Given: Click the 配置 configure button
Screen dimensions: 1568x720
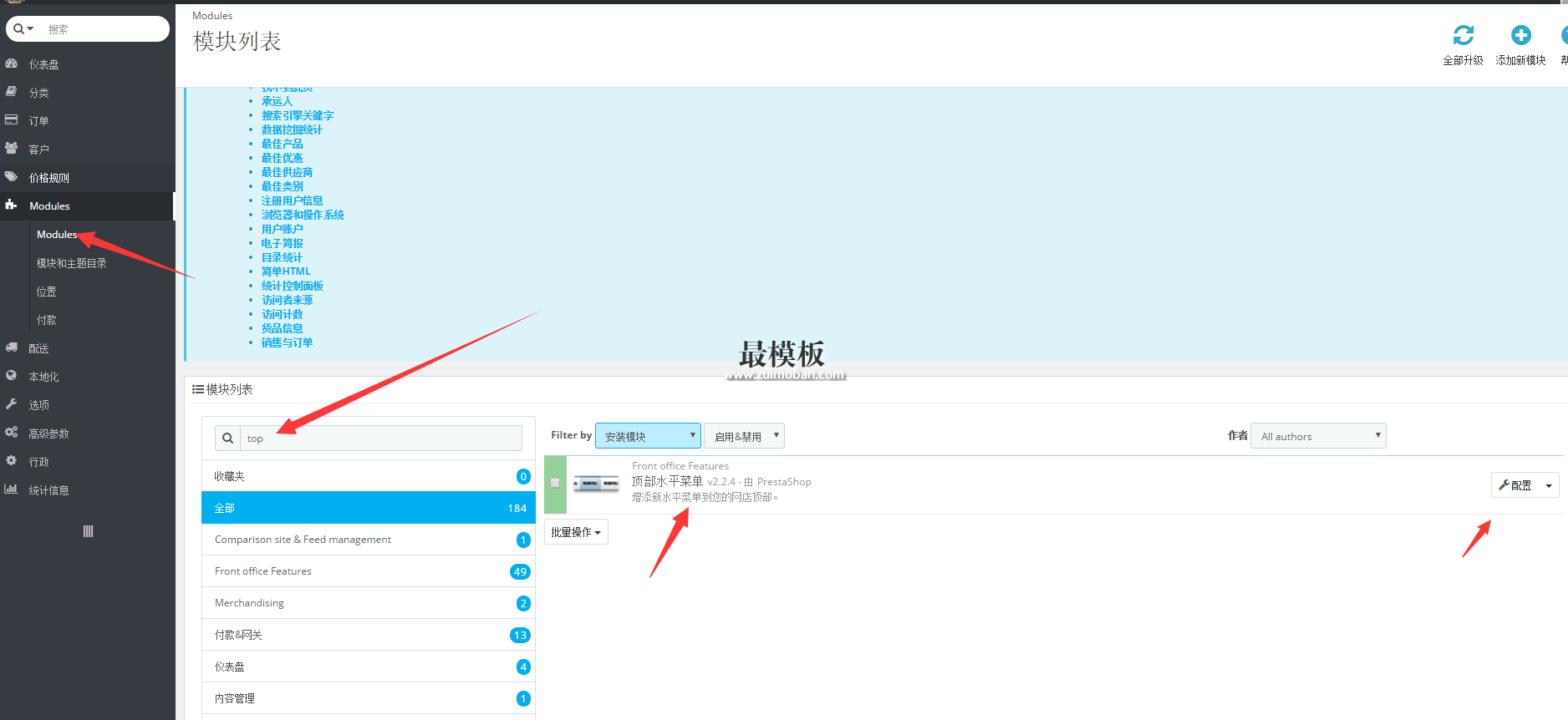Looking at the screenshot, I should (x=1515, y=485).
